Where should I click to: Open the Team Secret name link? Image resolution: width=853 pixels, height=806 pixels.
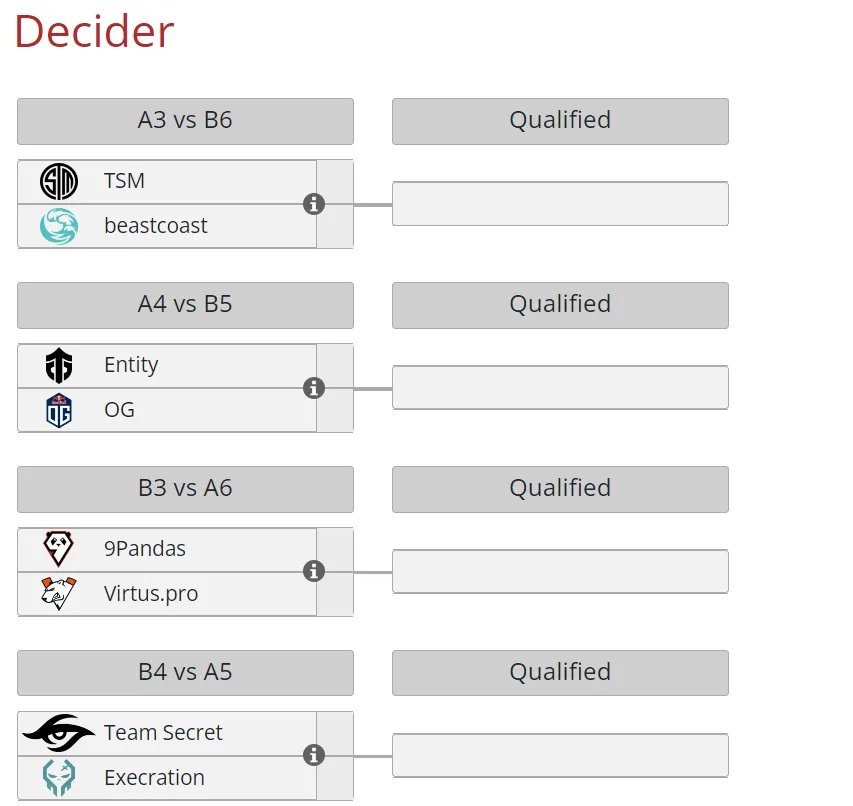click(x=163, y=733)
